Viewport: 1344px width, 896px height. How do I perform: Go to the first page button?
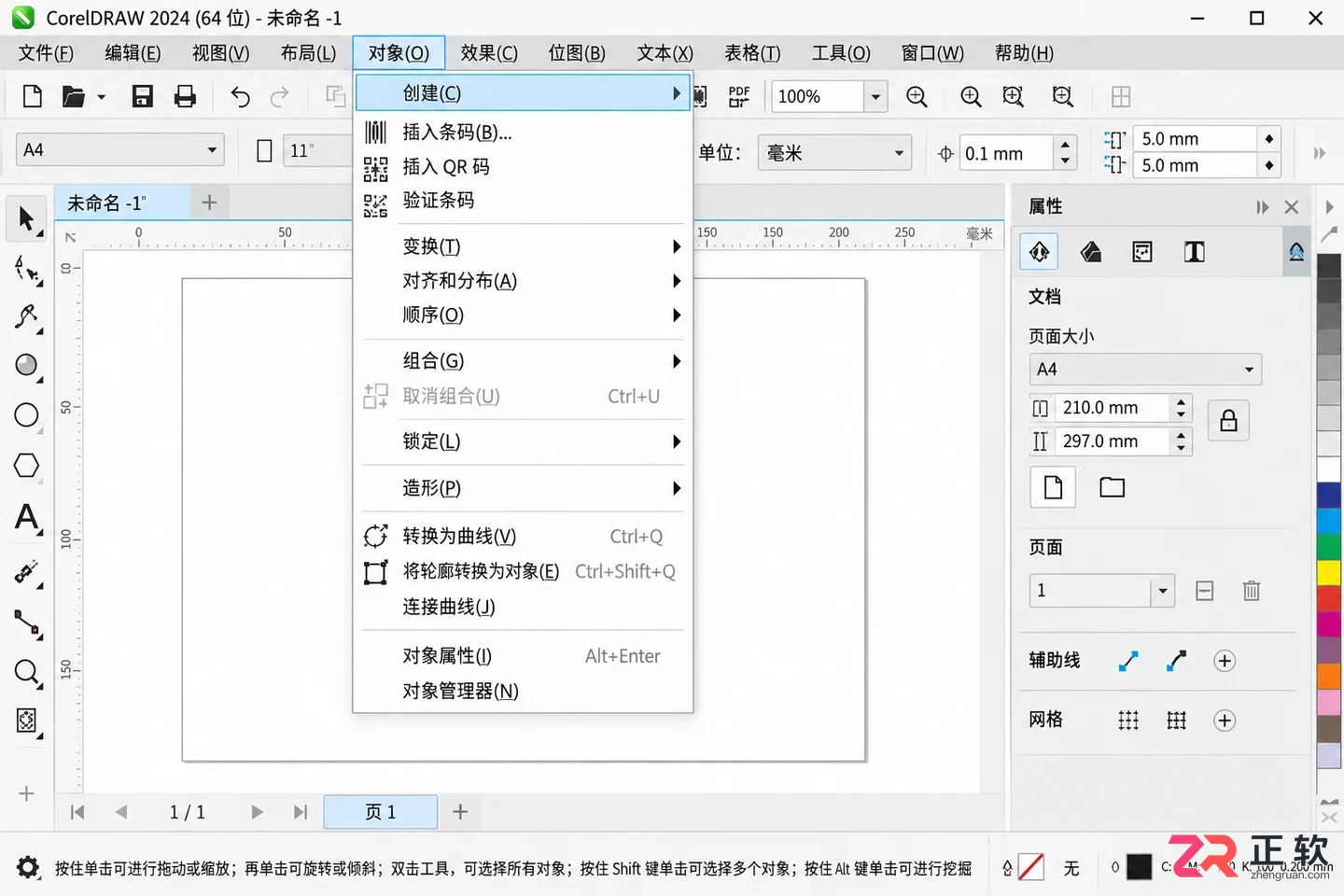[77, 812]
